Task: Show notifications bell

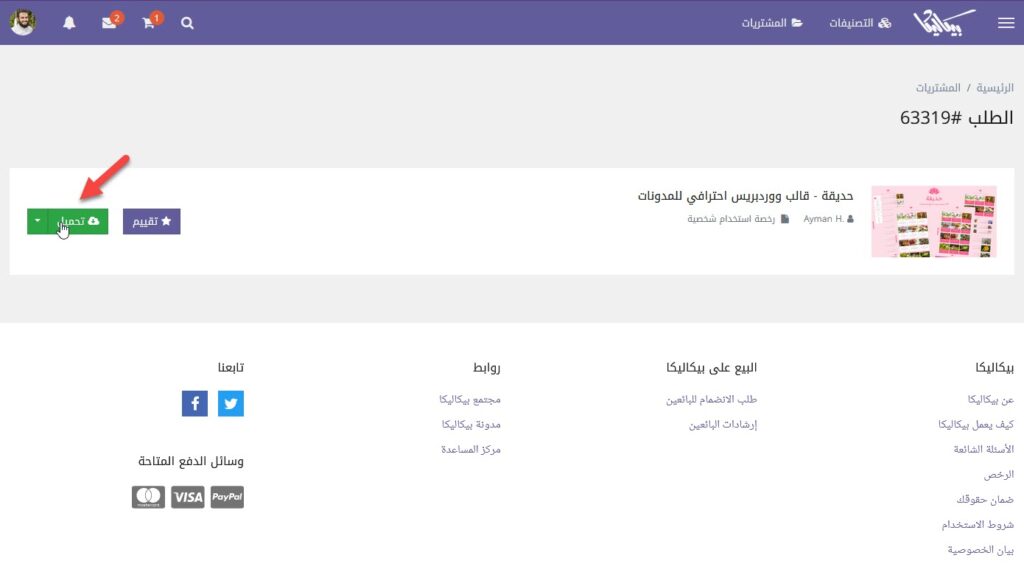Action: click(x=69, y=23)
